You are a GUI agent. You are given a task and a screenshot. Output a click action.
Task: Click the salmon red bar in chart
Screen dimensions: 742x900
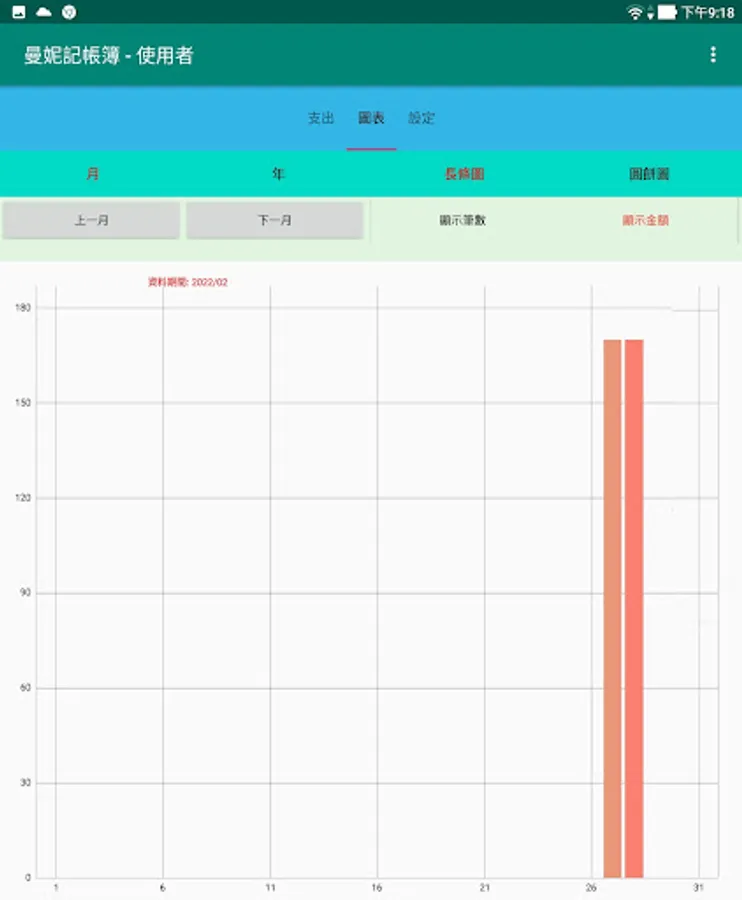[634, 608]
